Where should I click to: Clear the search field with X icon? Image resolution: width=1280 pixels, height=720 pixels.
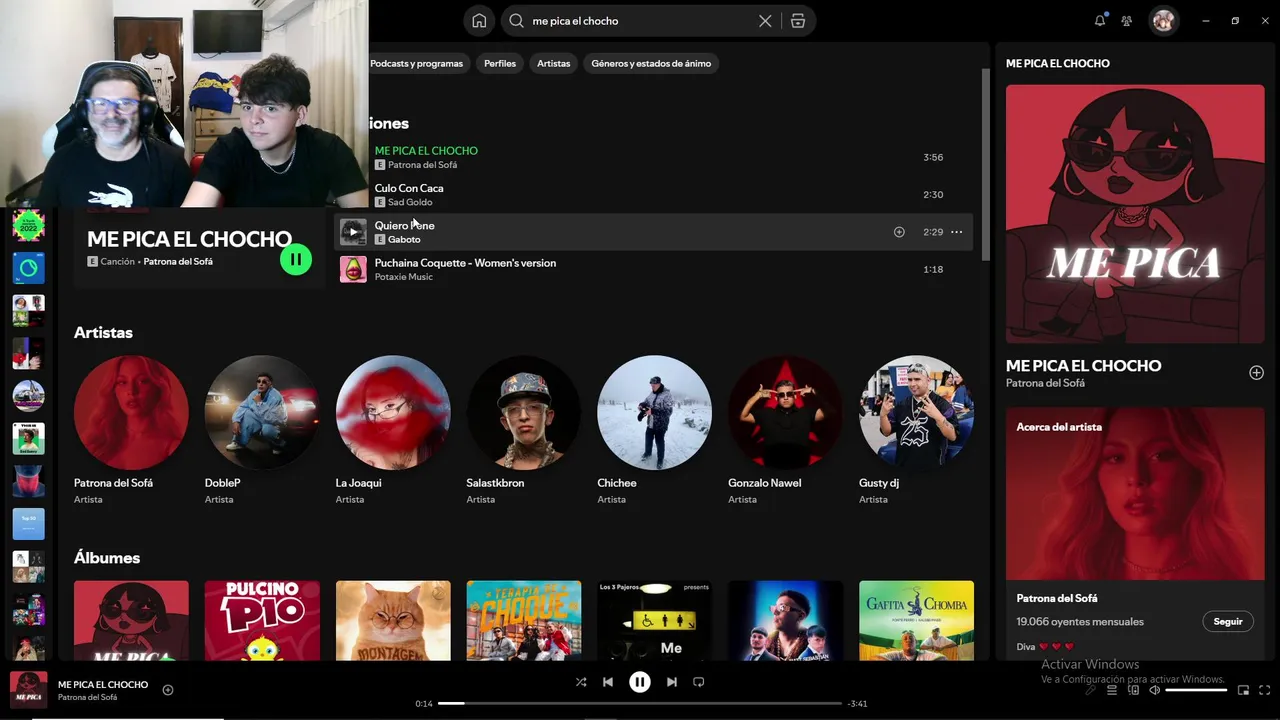pos(765,21)
